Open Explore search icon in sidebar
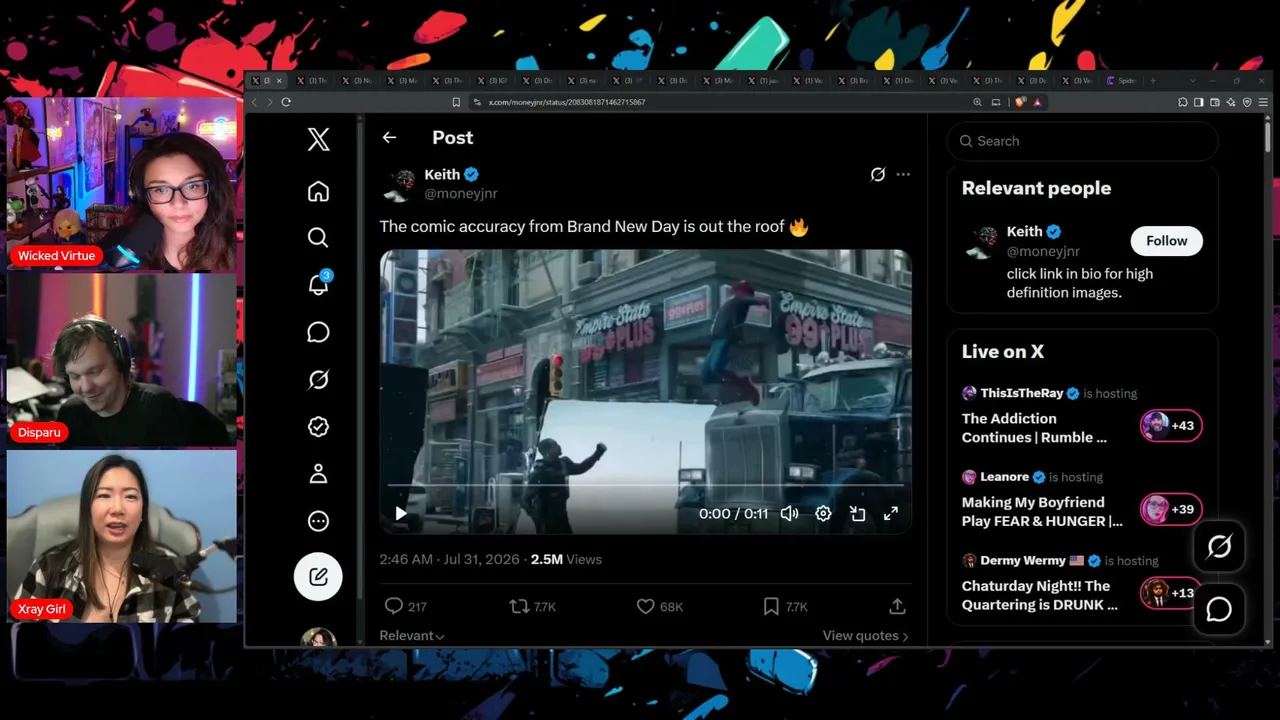This screenshot has width=1280, height=720. (x=318, y=237)
